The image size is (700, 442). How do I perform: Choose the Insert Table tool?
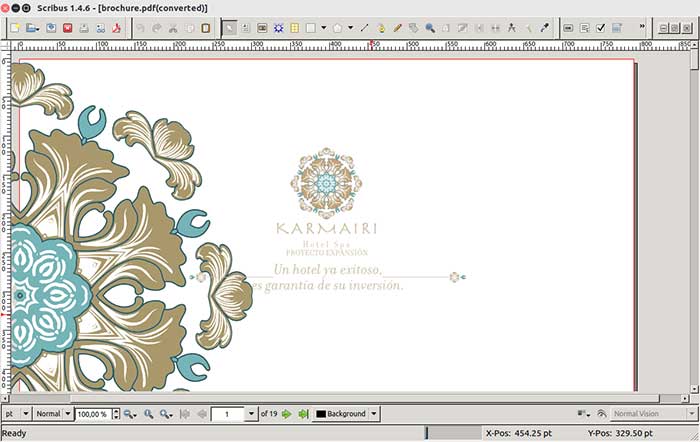click(295, 28)
